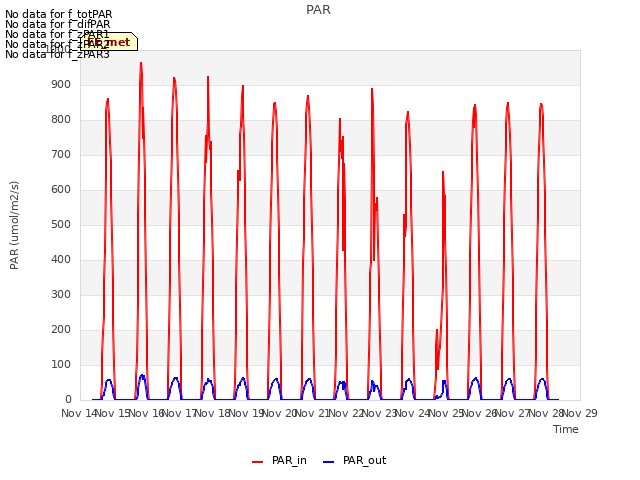Click the 100 y-axis tick label
The height and width of the screenshot is (480, 640).
(61, 364)
